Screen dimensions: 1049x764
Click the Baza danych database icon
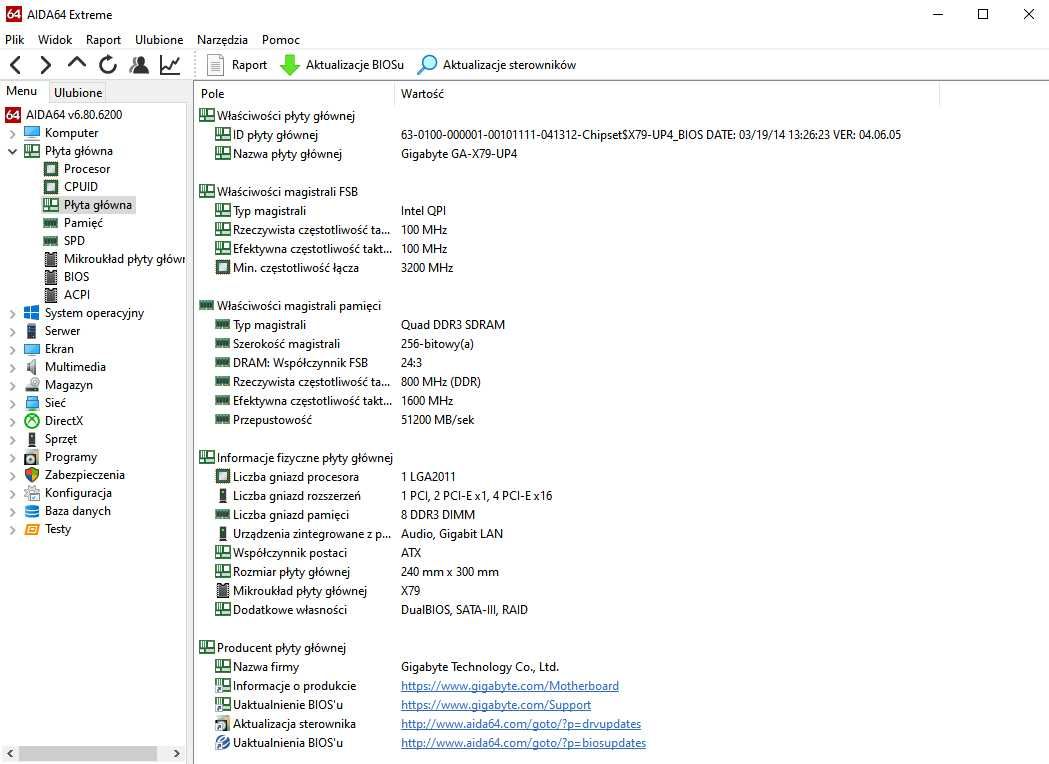point(31,511)
